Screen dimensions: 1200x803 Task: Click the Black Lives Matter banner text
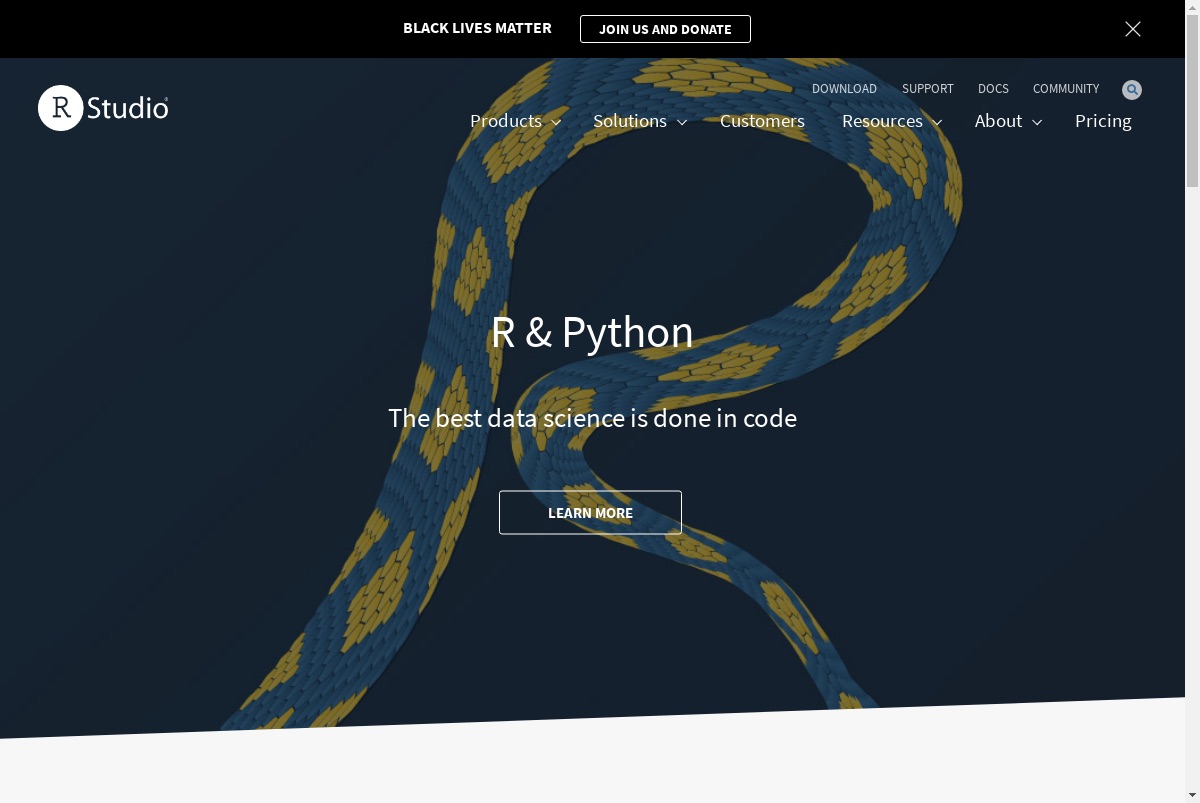point(477,28)
